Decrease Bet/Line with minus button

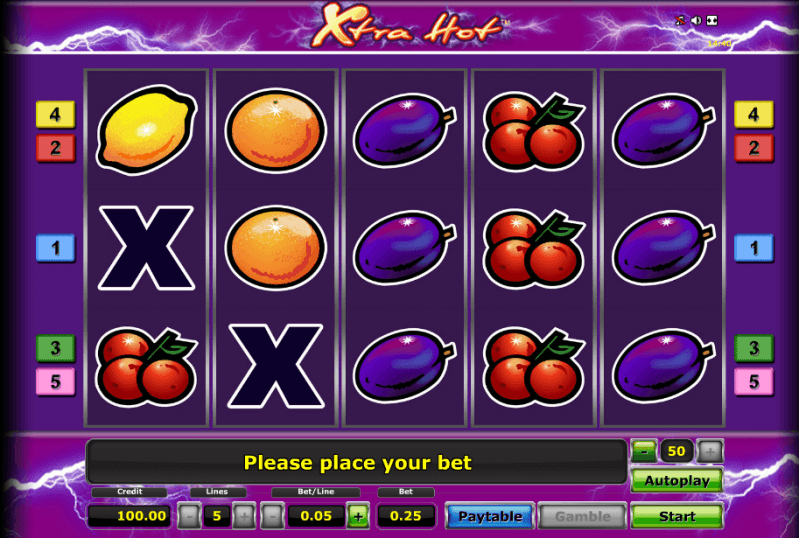click(273, 516)
